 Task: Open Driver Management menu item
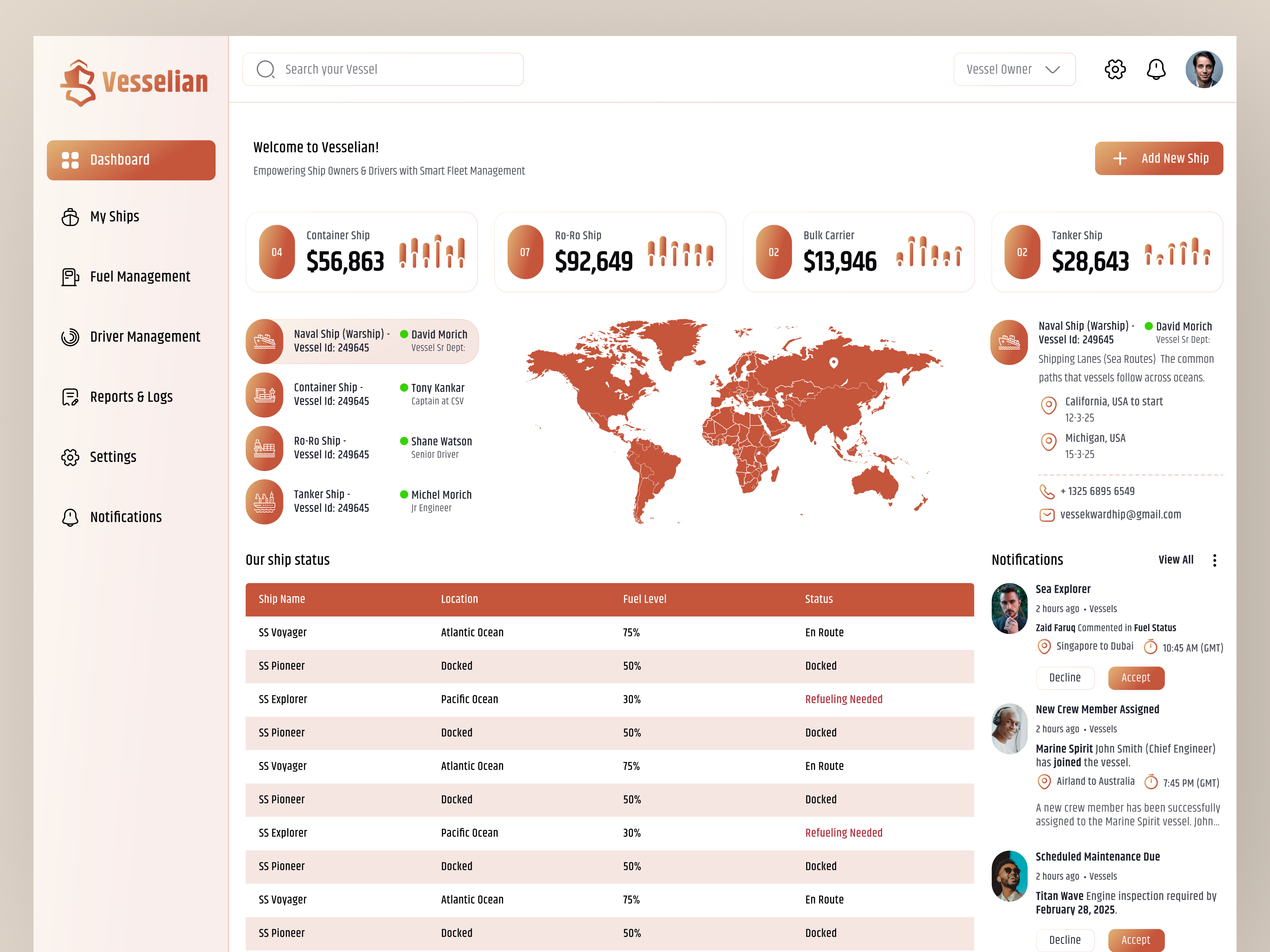click(131, 337)
